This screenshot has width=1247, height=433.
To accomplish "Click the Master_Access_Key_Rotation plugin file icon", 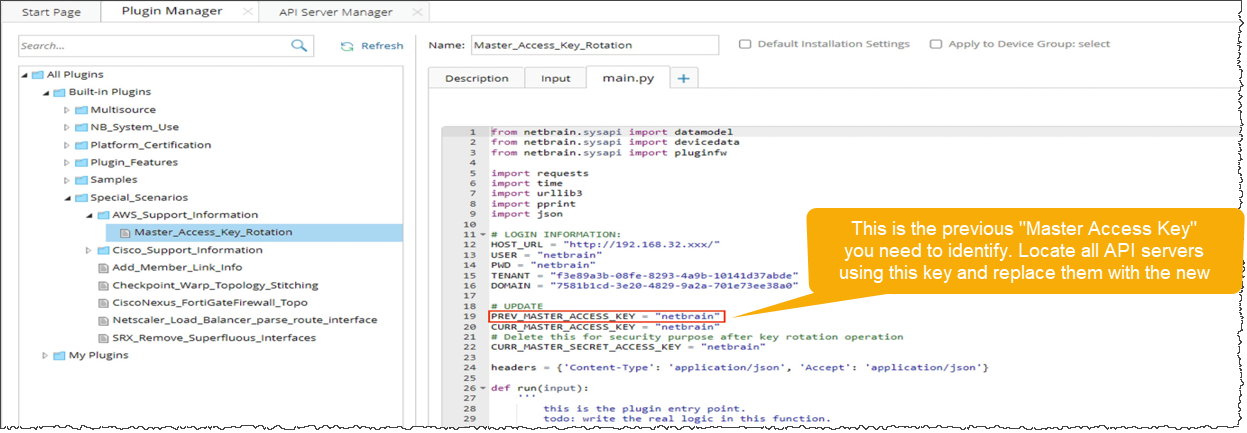I will point(125,232).
